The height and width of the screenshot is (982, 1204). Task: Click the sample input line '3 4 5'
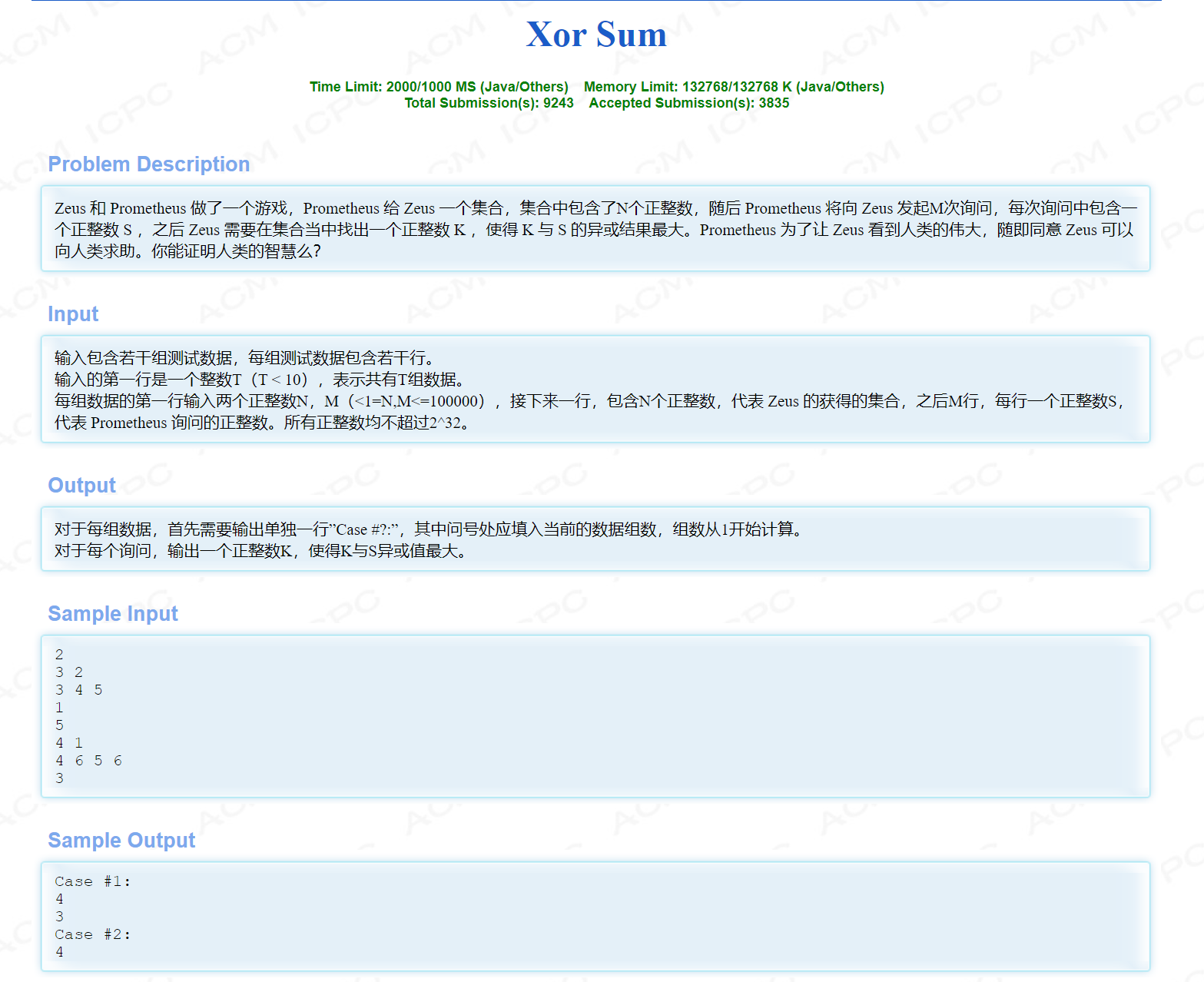[78, 690]
